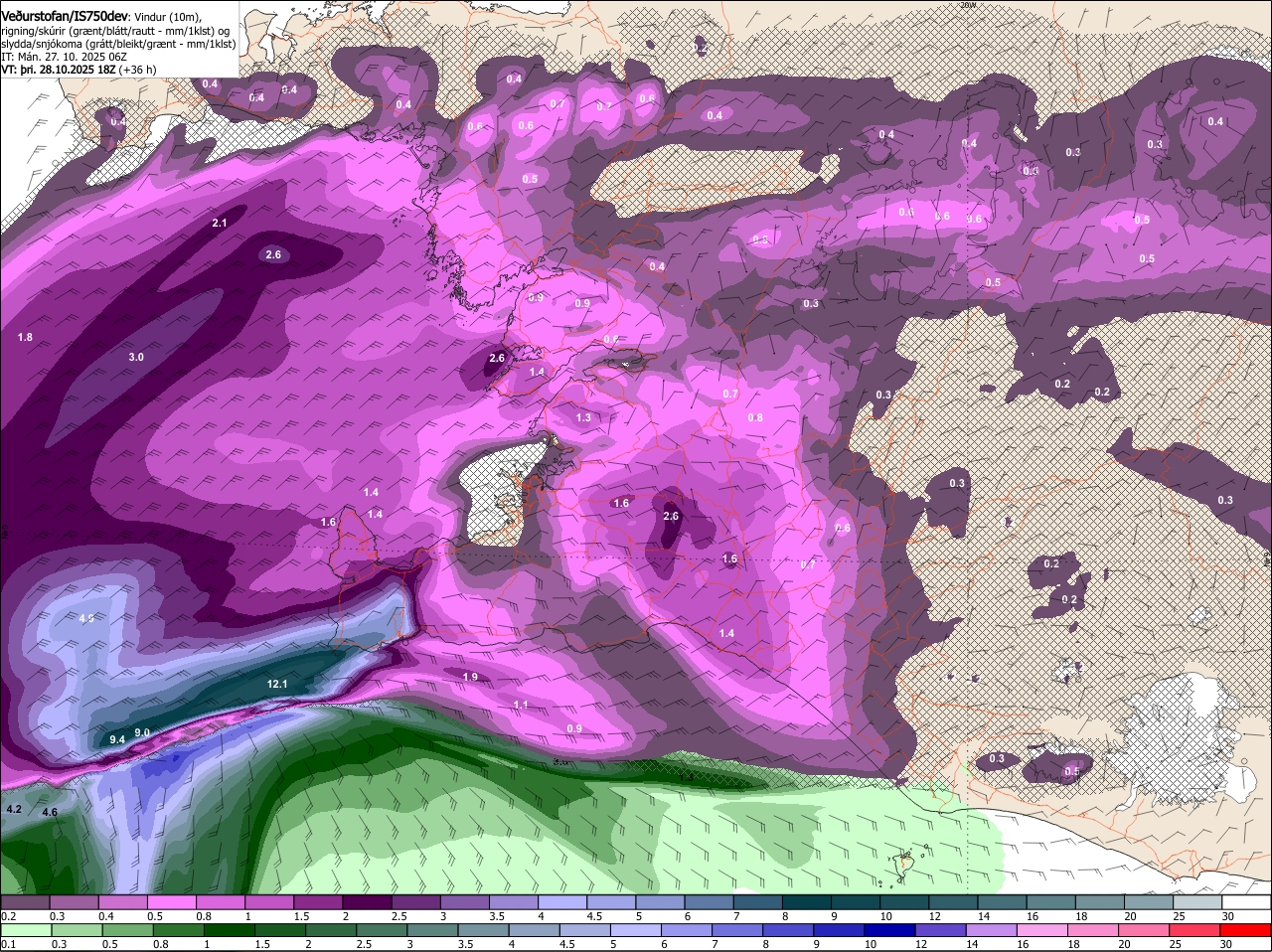This screenshot has height=952, width=1272.
Task: Click the 4.5 value label in the blue area
Action: click(x=86, y=618)
